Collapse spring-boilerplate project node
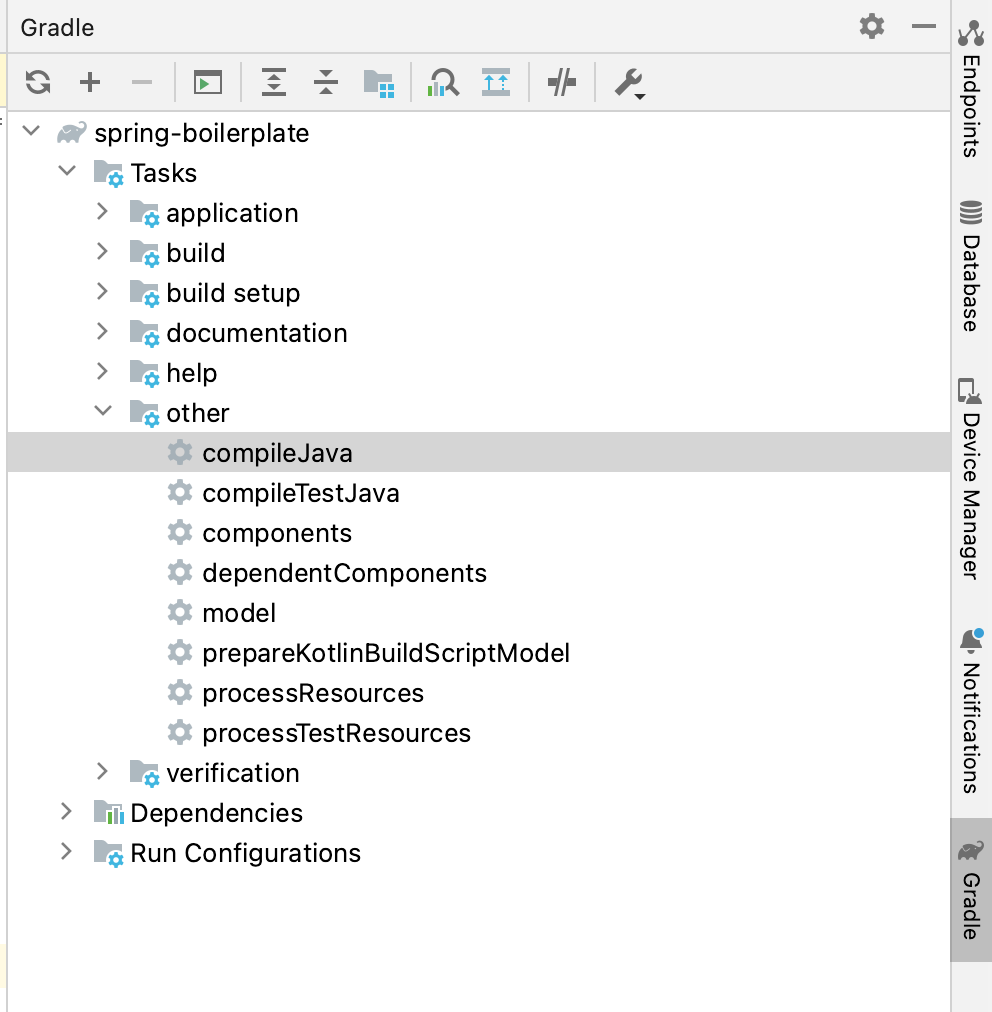 pyautogui.click(x=31, y=132)
